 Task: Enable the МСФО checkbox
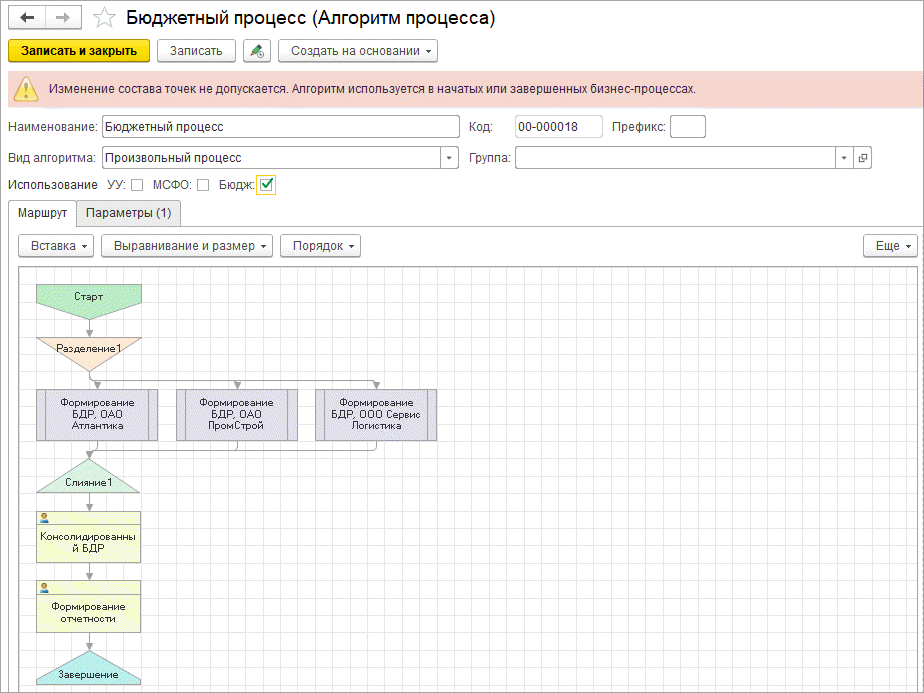pos(203,185)
